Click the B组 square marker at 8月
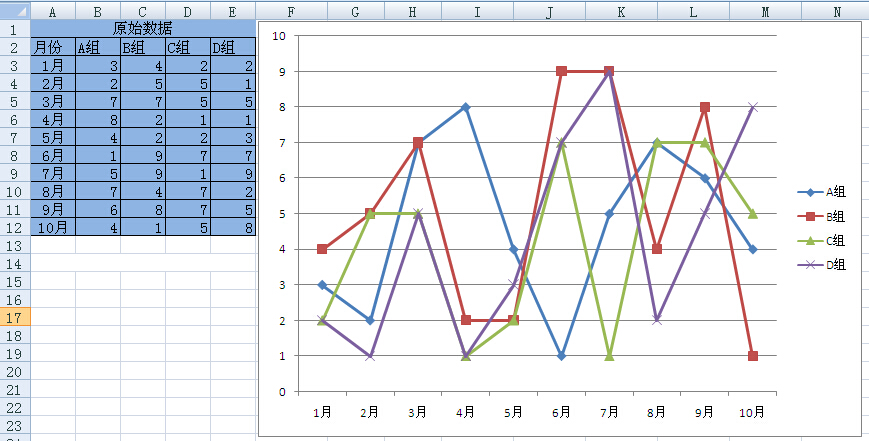The width and height of the screenshot is (869, 441). pyautogui.click(x=657, y=249)
